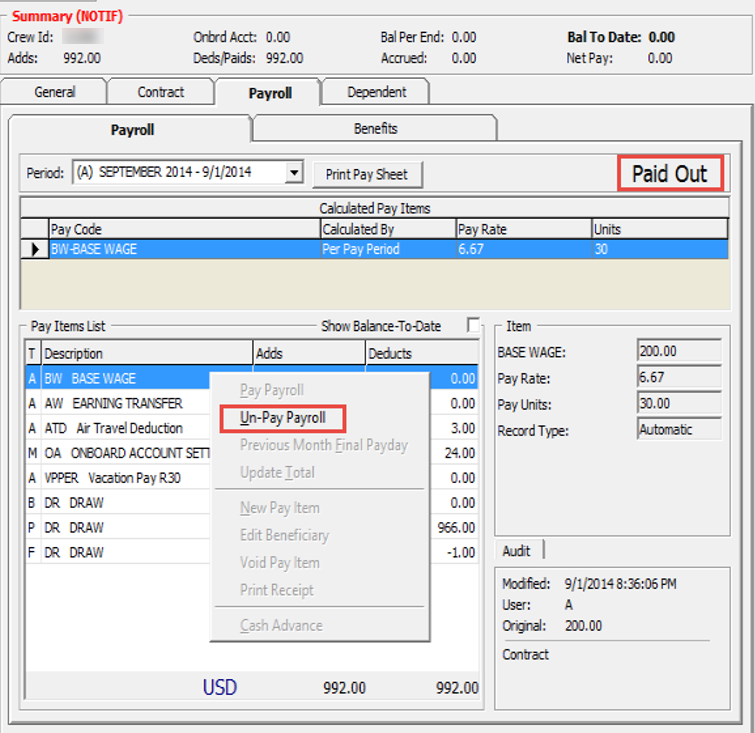Click the 966.00 deduct value
755x733 pixels.
(x=456, y=528)
